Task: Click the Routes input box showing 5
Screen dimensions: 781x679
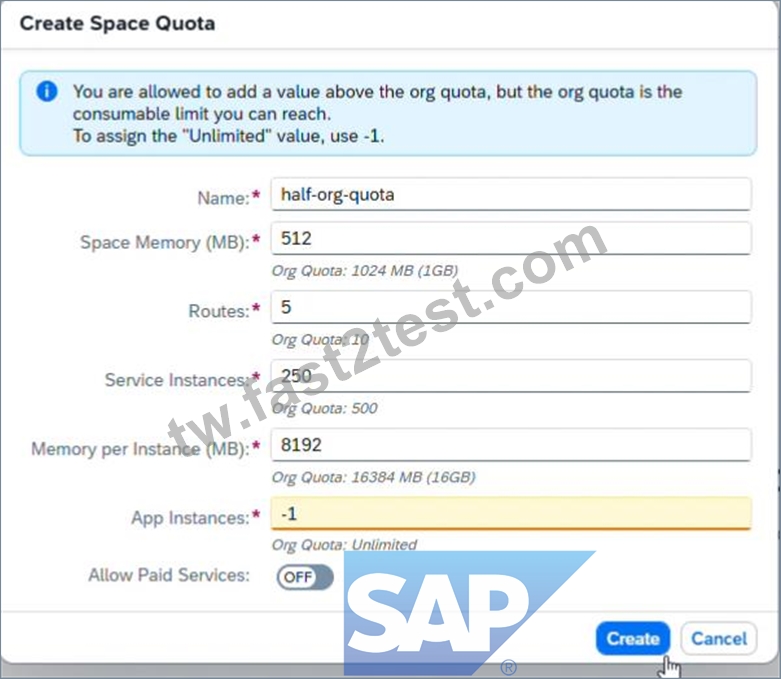Action: 511,307
